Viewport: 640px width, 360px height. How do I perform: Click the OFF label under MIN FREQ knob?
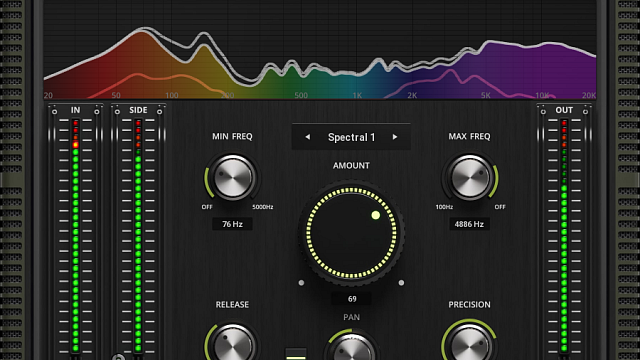(207, 207)
